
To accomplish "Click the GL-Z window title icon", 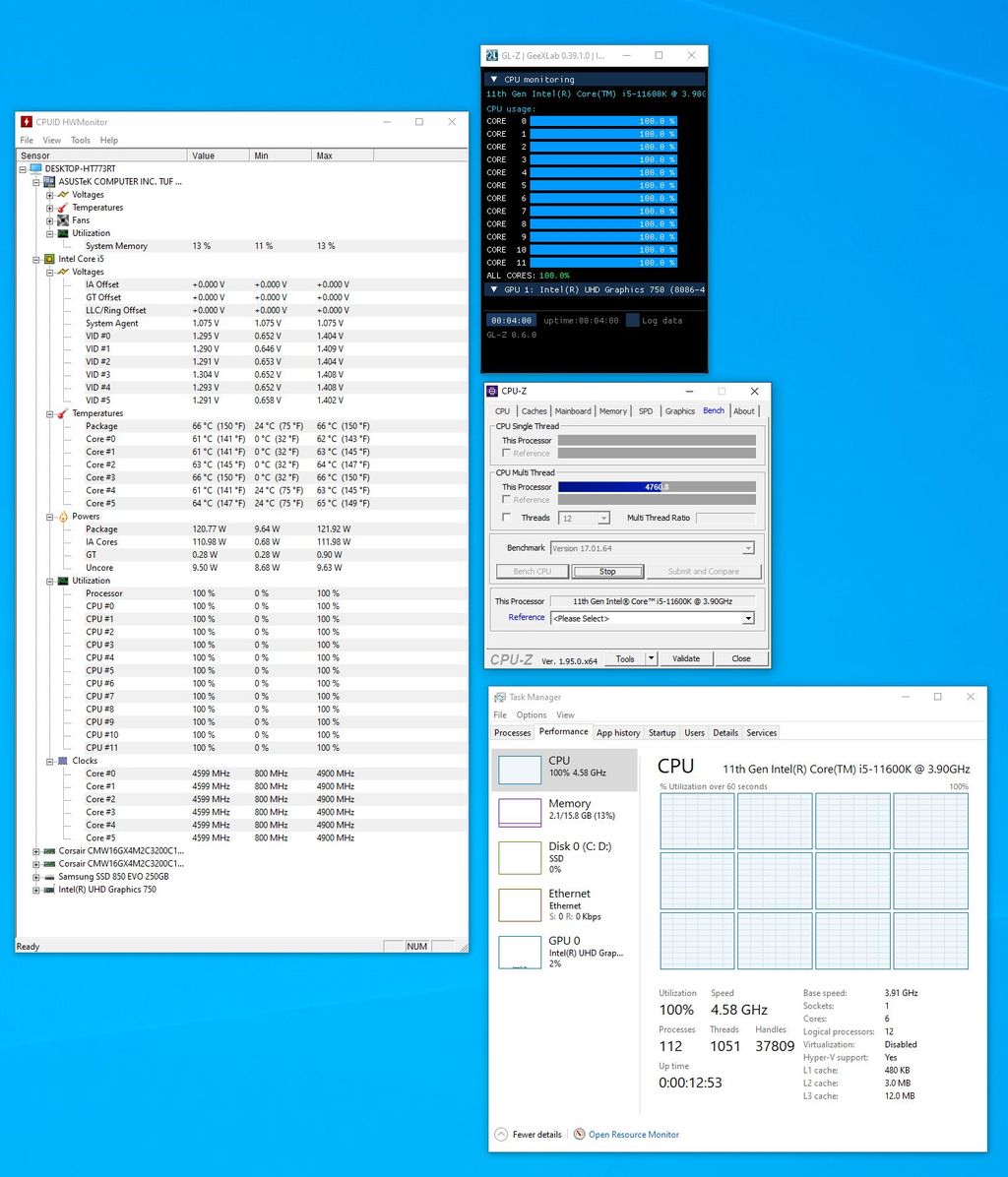I will 491,55.
